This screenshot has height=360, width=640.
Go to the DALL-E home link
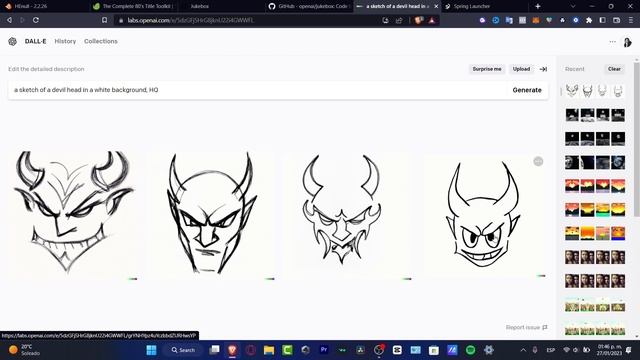[x=36, y=41]
